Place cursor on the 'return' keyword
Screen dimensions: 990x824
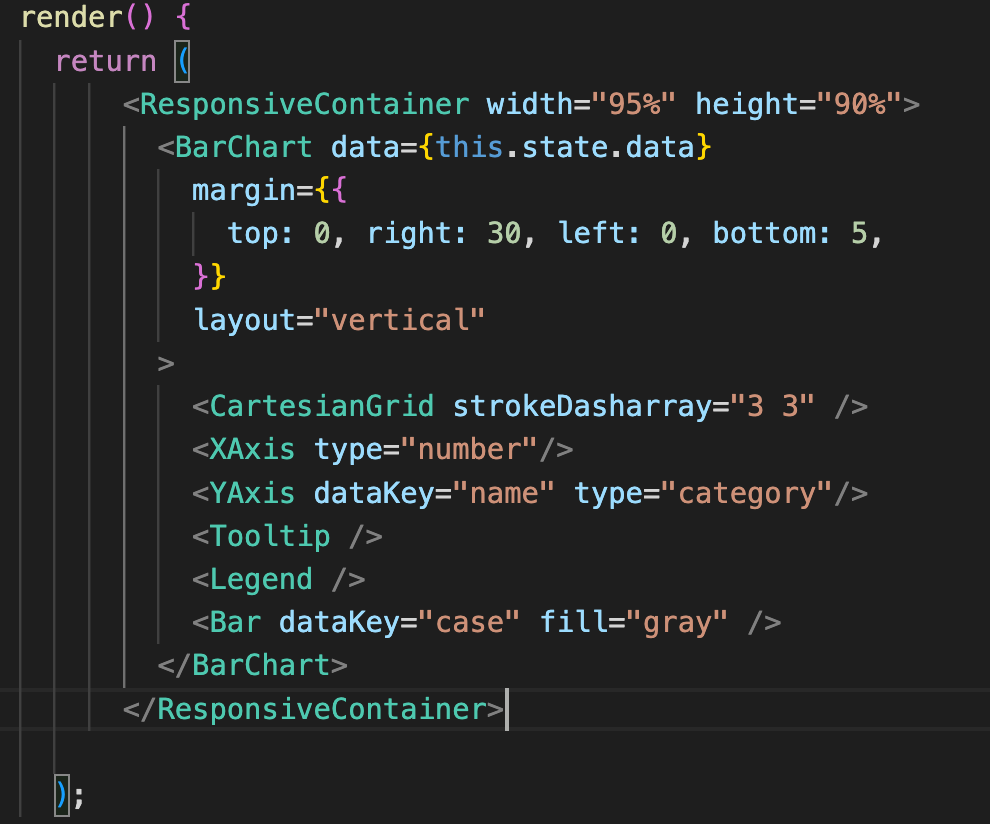106,61
